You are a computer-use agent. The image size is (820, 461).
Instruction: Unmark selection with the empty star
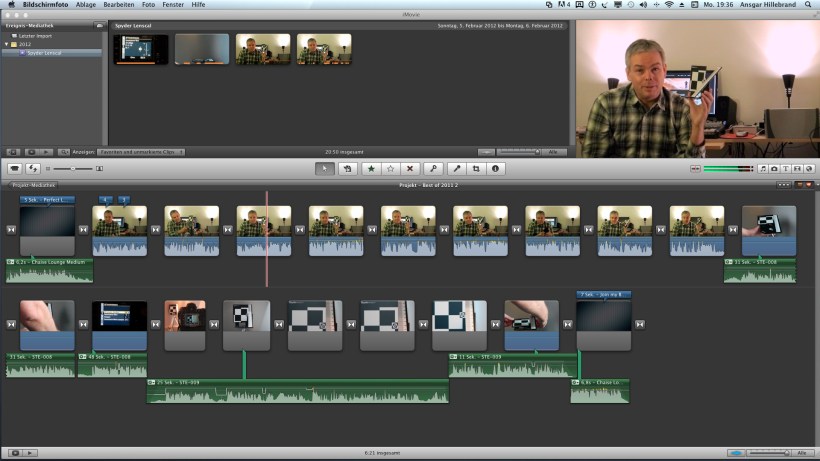(x=391, y=168)
